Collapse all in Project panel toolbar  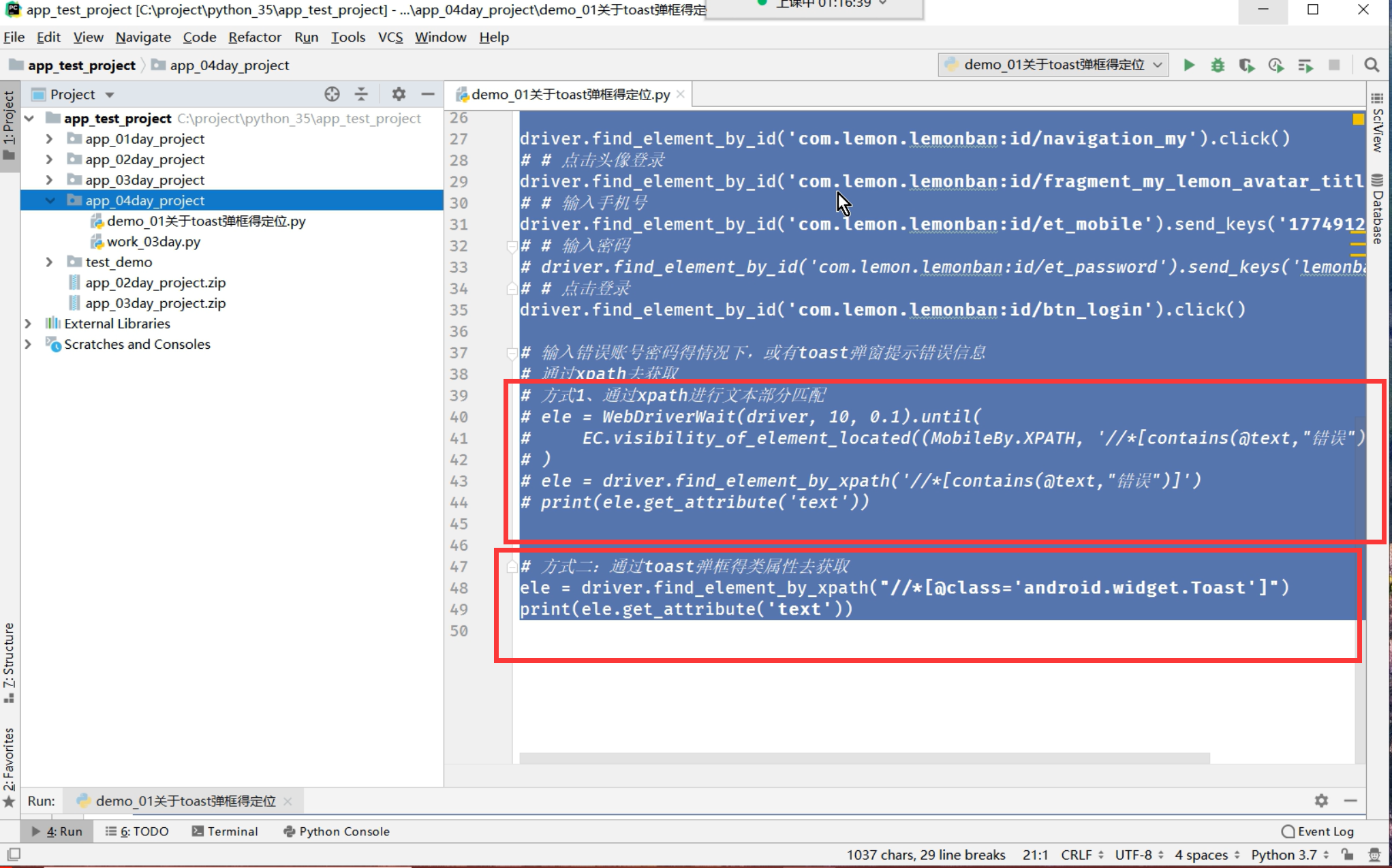coord(361,94)
